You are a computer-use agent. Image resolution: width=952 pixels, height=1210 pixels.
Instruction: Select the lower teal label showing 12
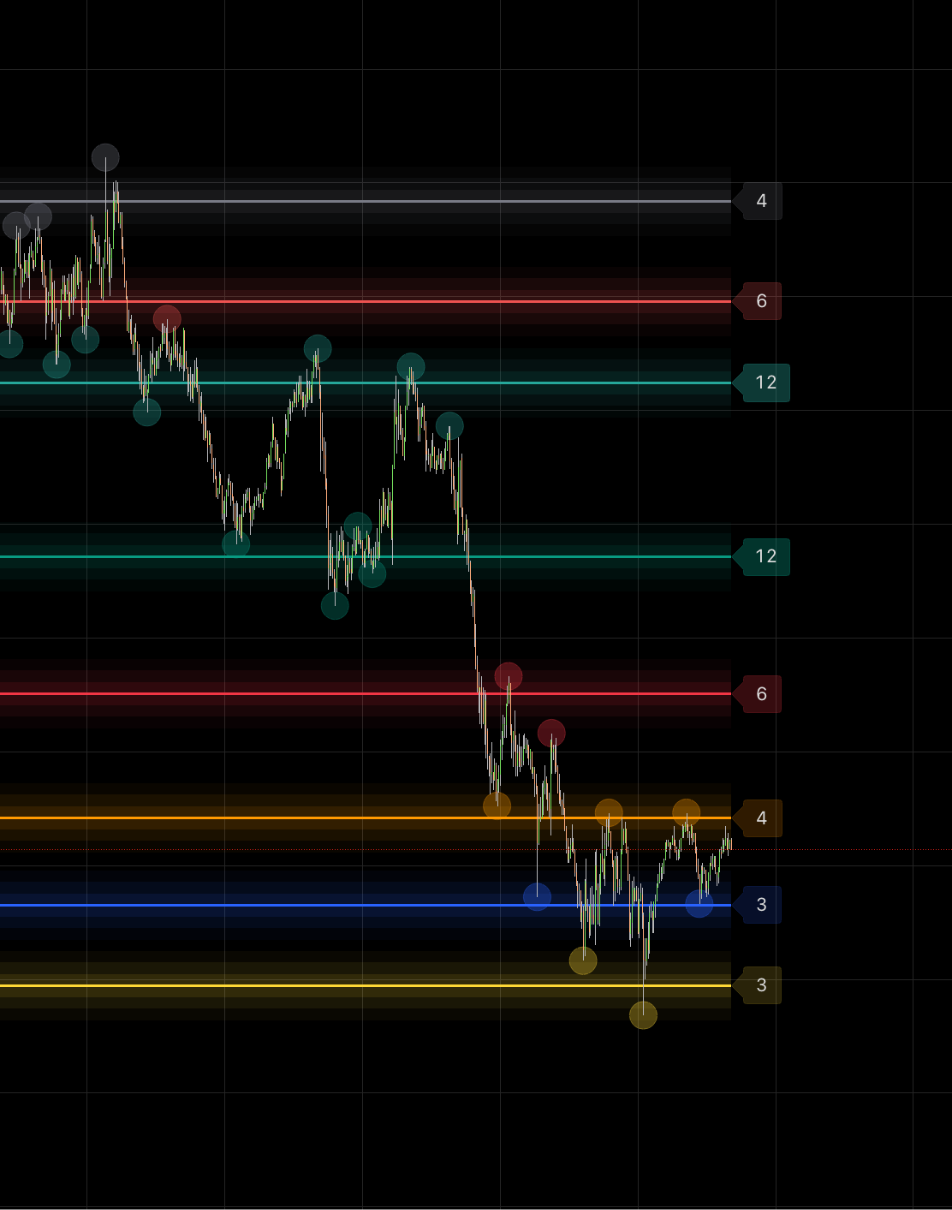pos(765,557)
